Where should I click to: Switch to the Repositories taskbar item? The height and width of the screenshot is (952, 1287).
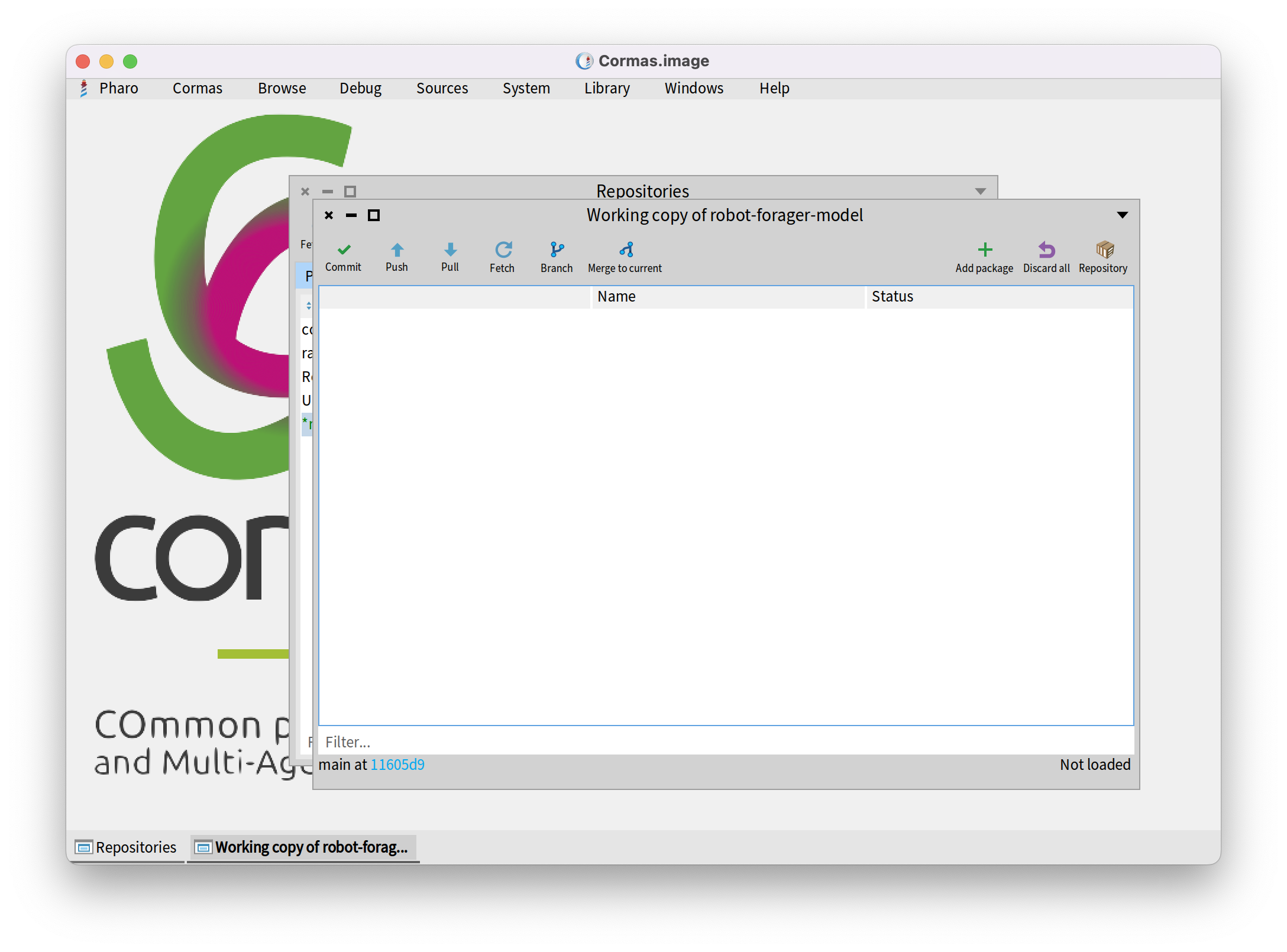coord(126,847)
